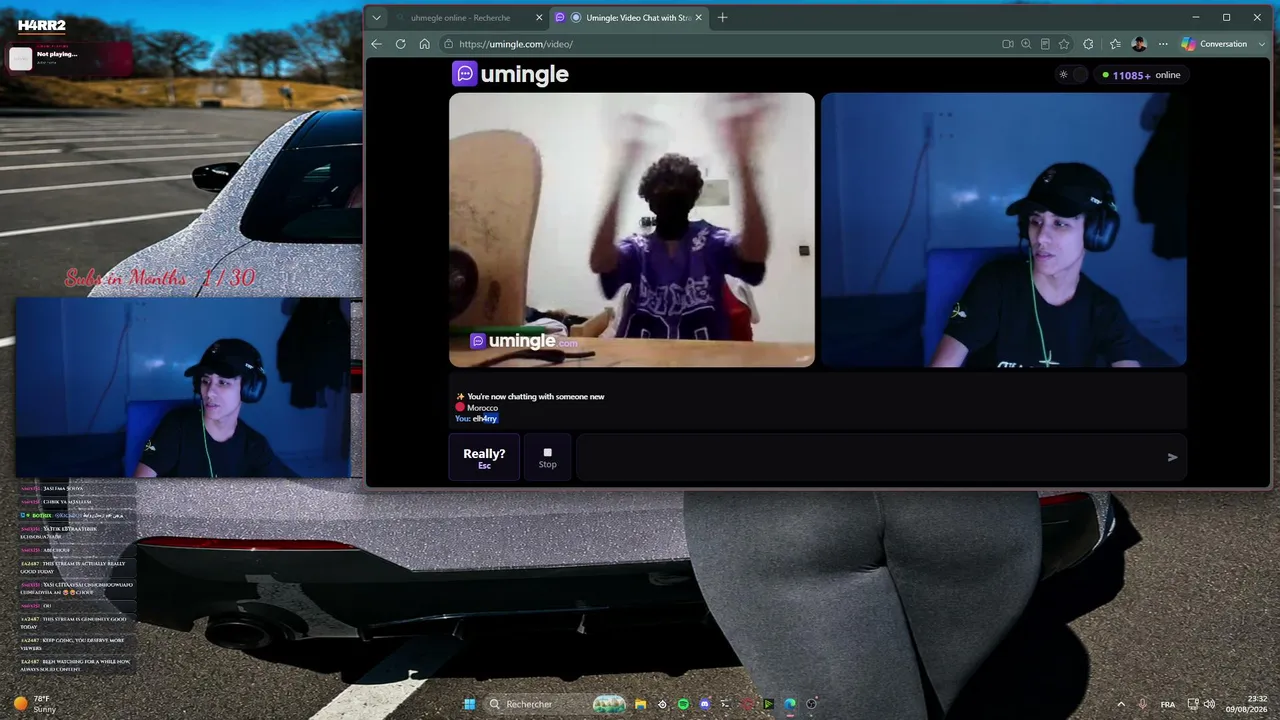
Task: Confirm skip with the Really? button
Action: [484, 457]
